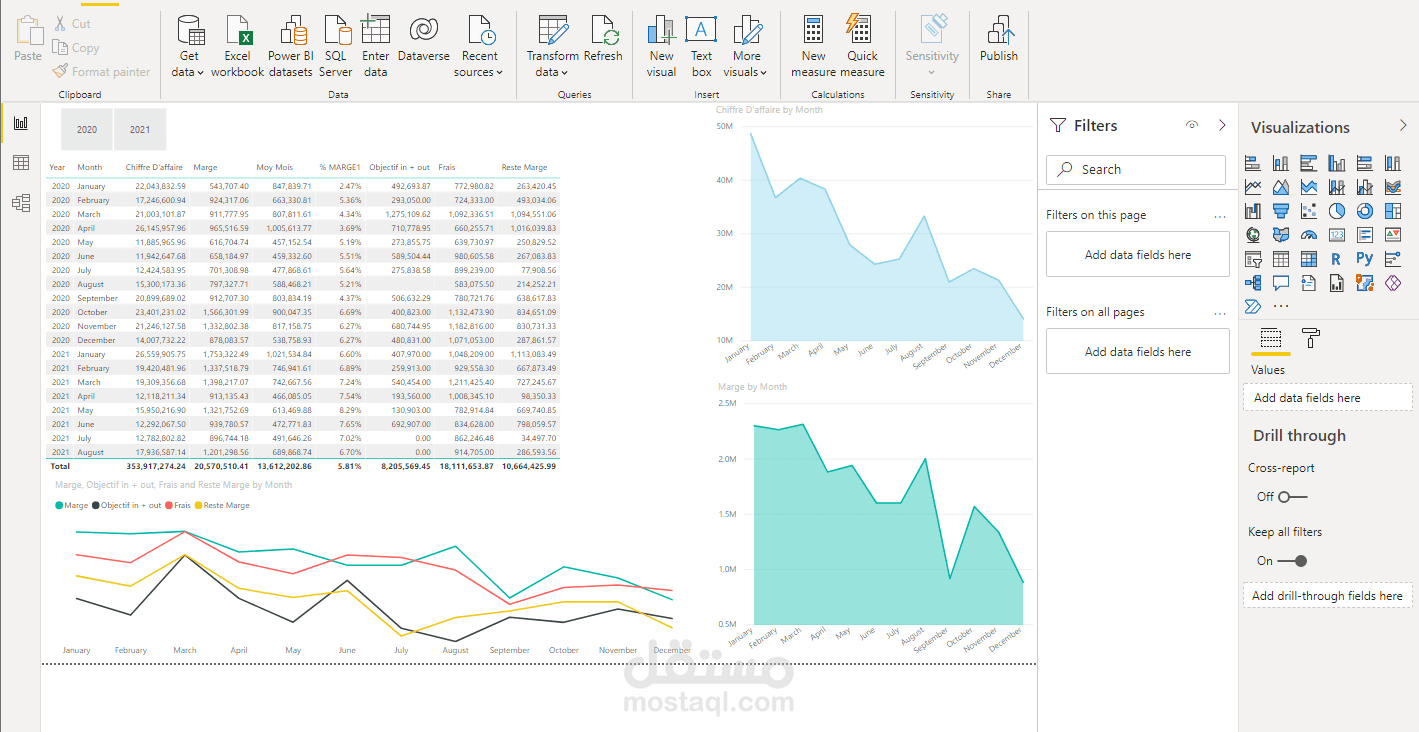Insert a Python visual
This screenshot has width=1419, height=732.
1365,259
